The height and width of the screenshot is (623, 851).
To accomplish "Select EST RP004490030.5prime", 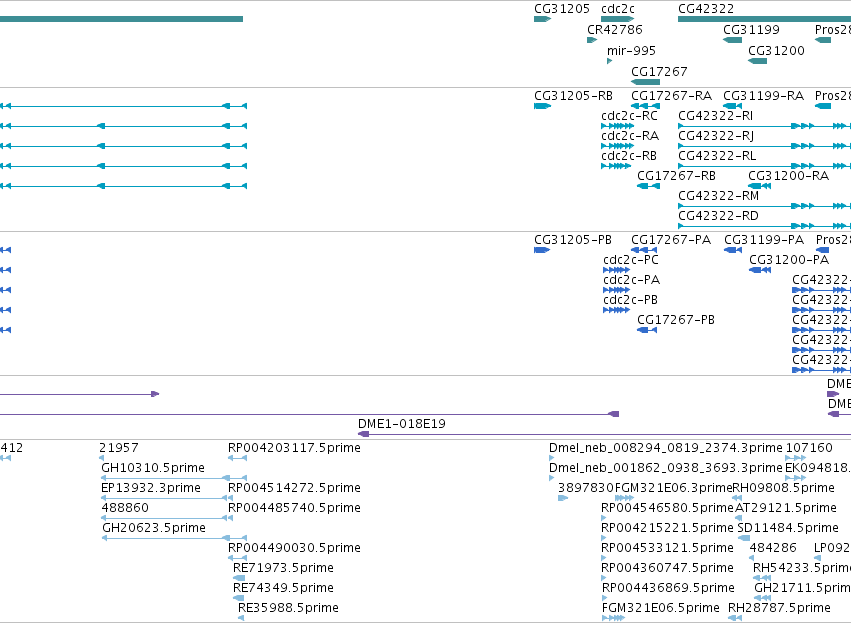I will pos(294,548).
